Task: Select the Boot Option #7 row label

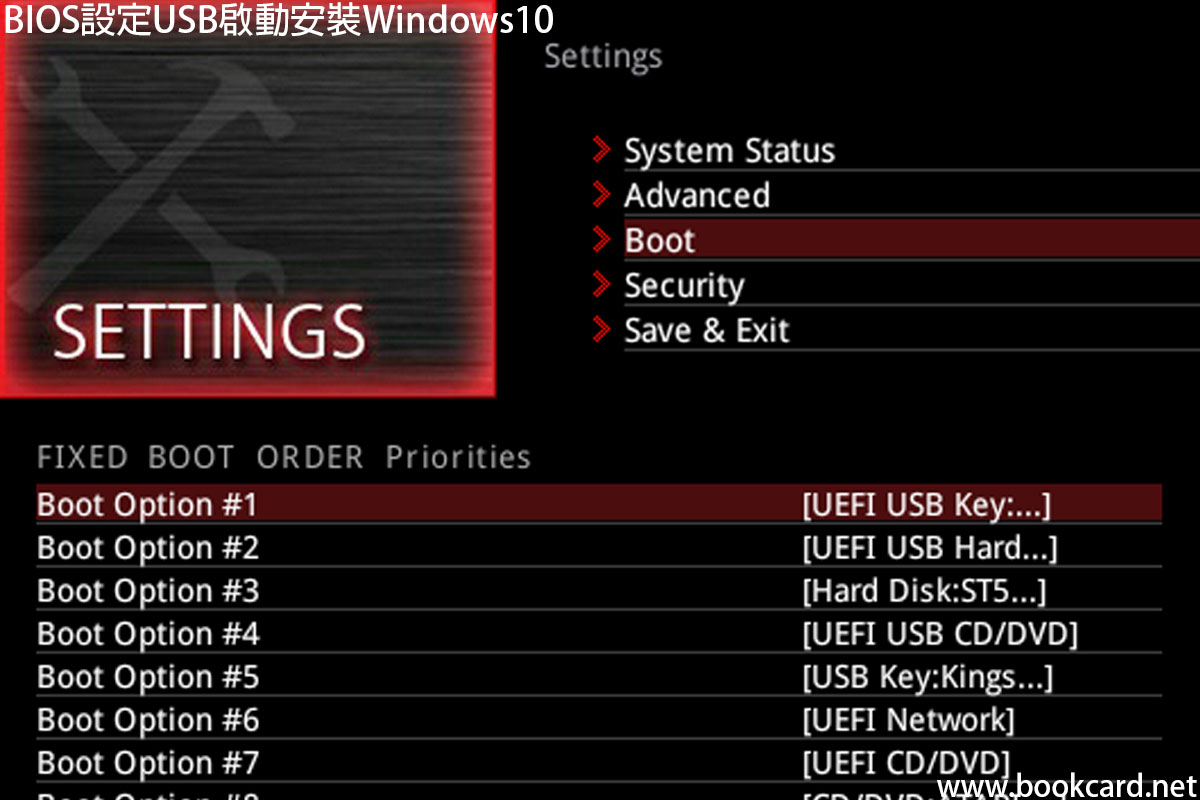Action: coord(148,763)
